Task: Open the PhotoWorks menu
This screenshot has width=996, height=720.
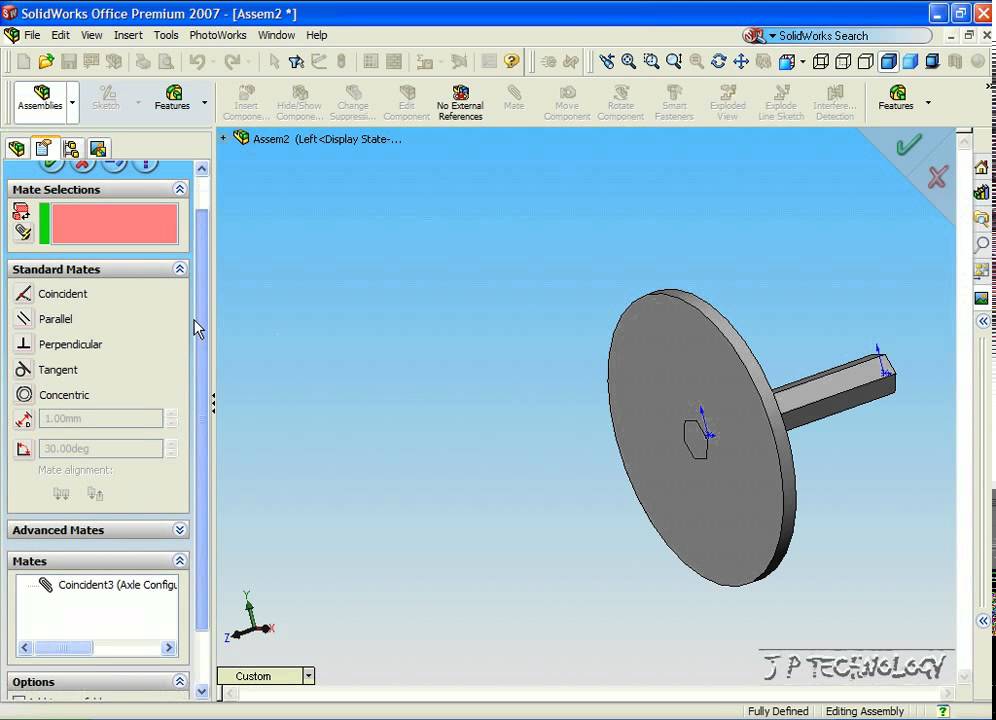Action: (x=218, y=35)
